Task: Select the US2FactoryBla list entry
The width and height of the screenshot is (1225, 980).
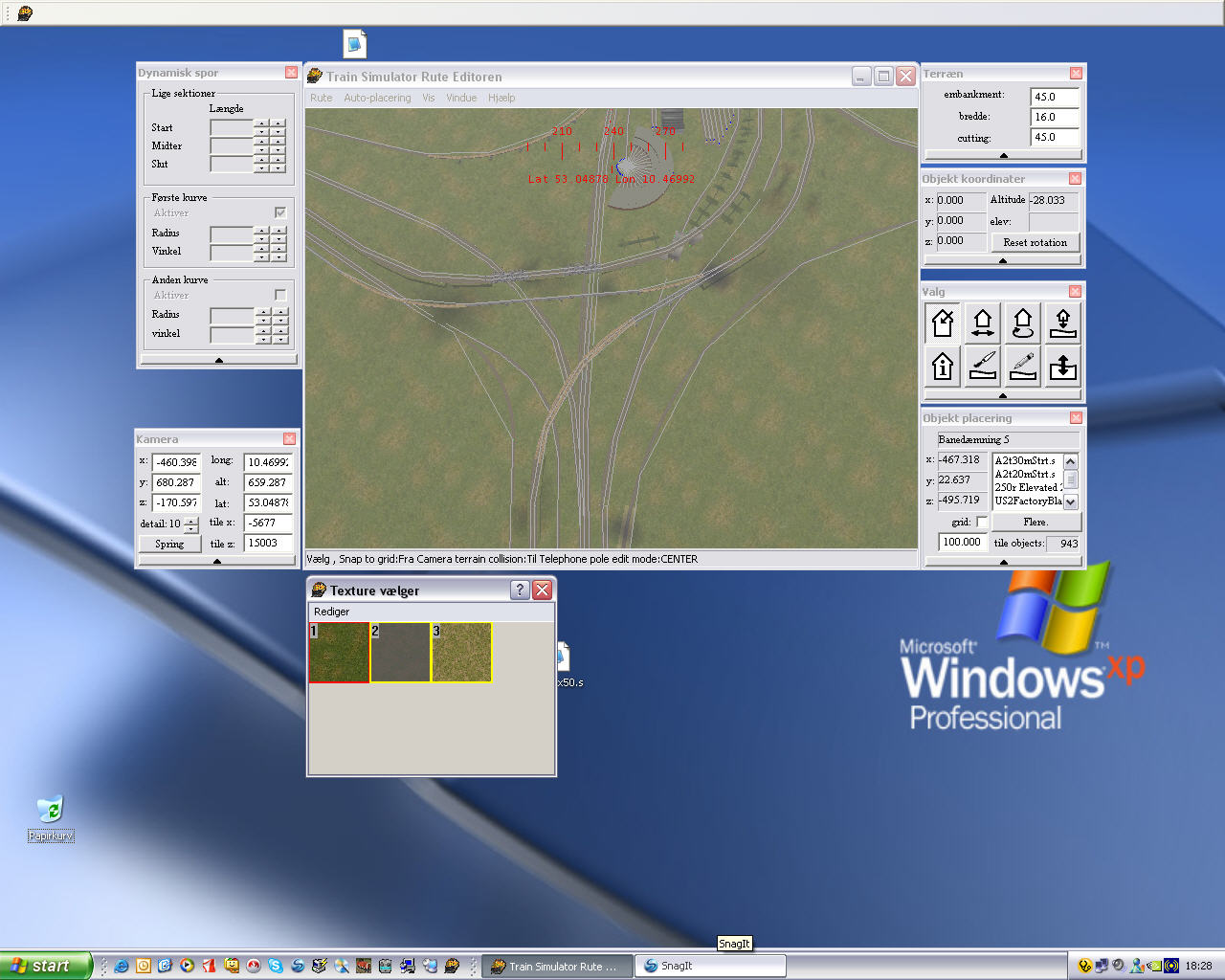Action: click(x=1028, y=501)
